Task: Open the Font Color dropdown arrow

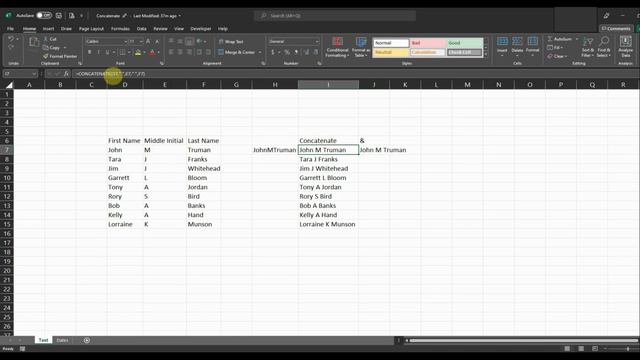Action: pos(159,52)
